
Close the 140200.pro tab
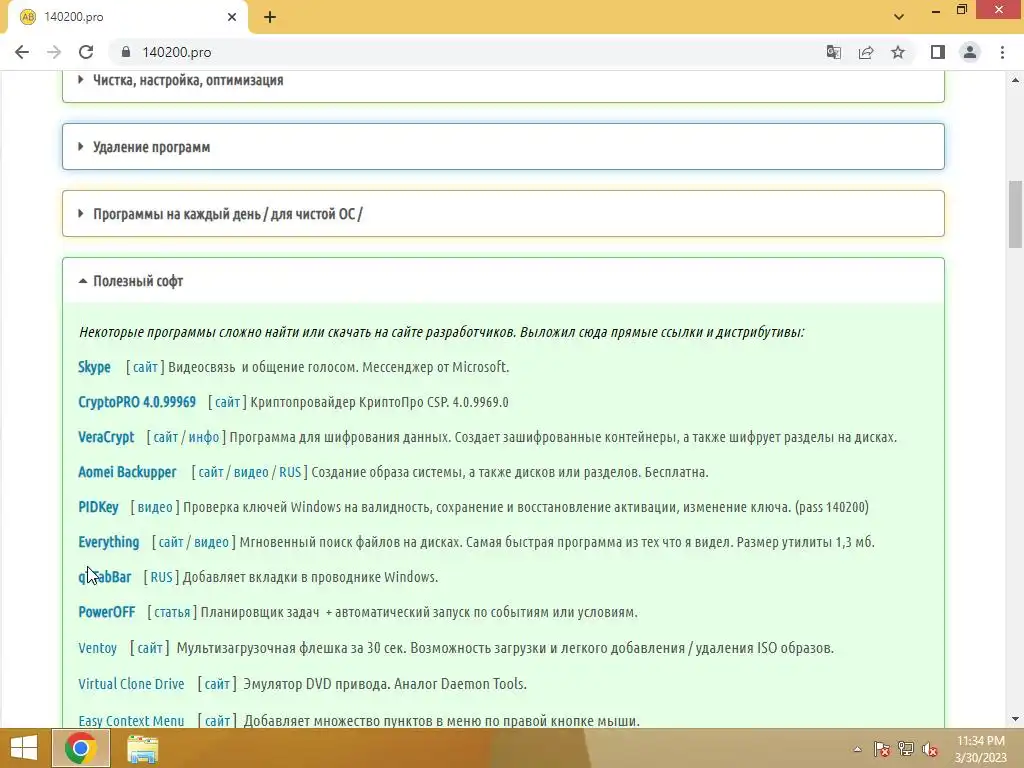coord(232,17)
